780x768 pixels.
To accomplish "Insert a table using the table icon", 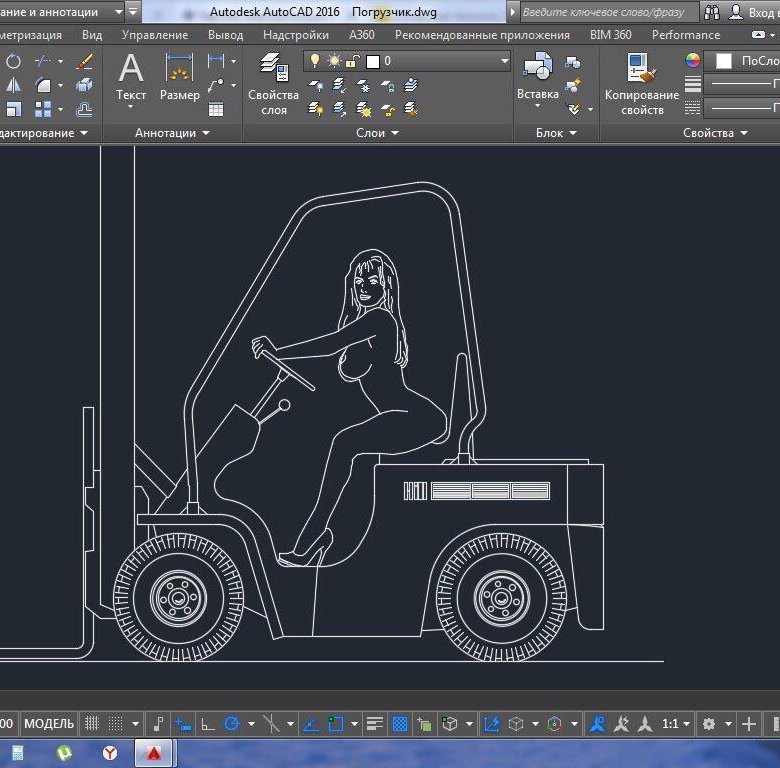I will 216,110.
